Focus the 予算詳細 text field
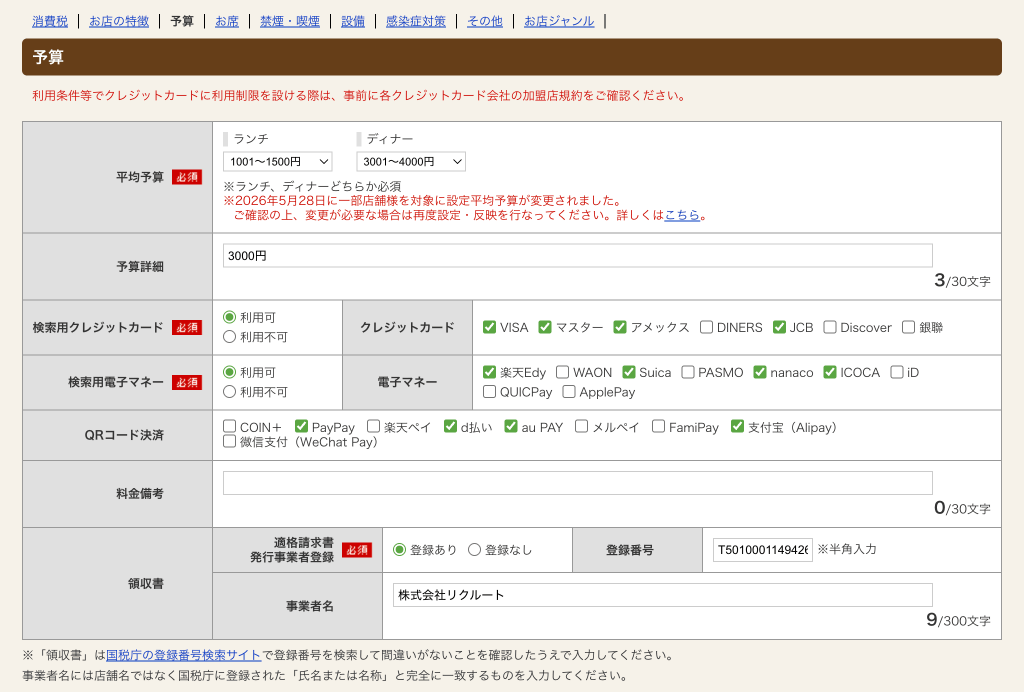 click(x=577, y=256)
